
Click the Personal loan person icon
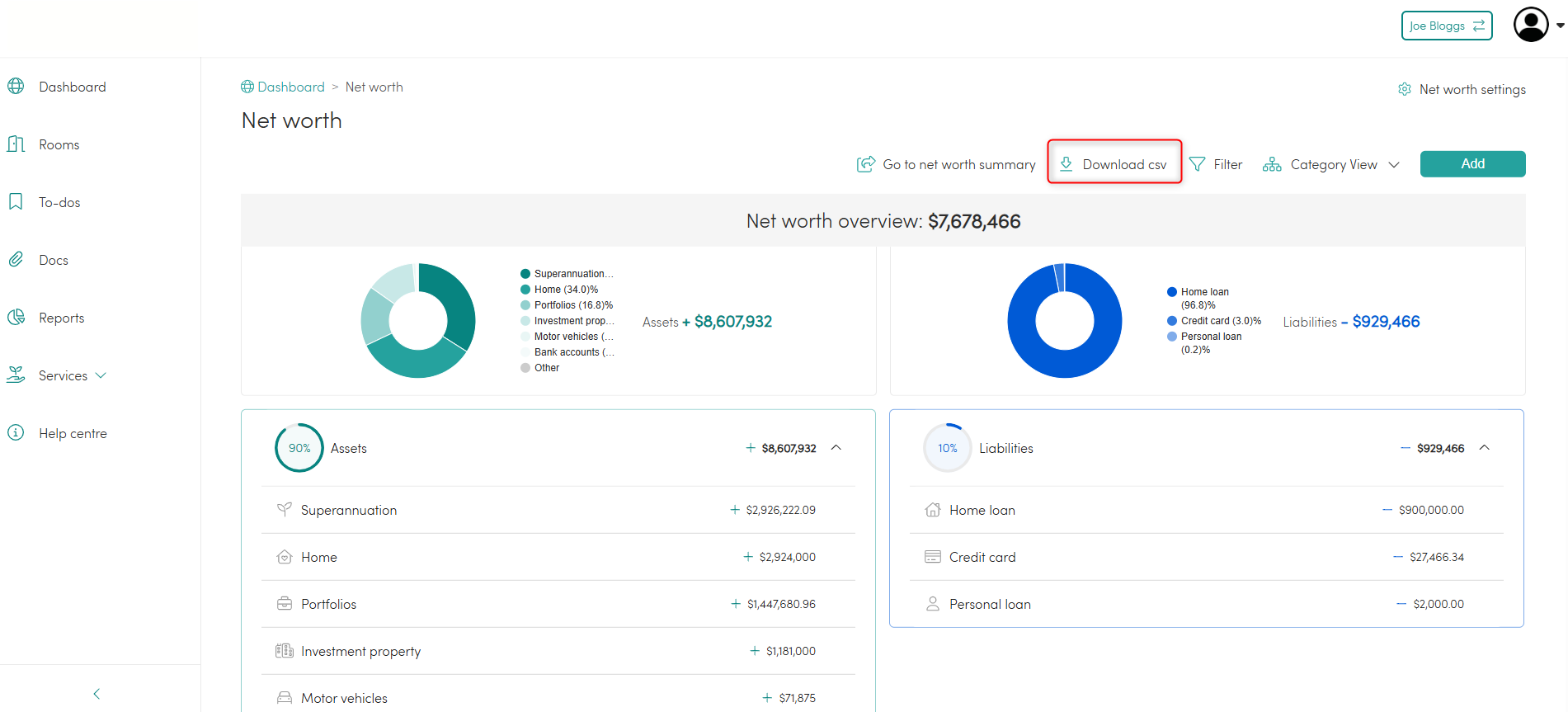click(933, 603)
